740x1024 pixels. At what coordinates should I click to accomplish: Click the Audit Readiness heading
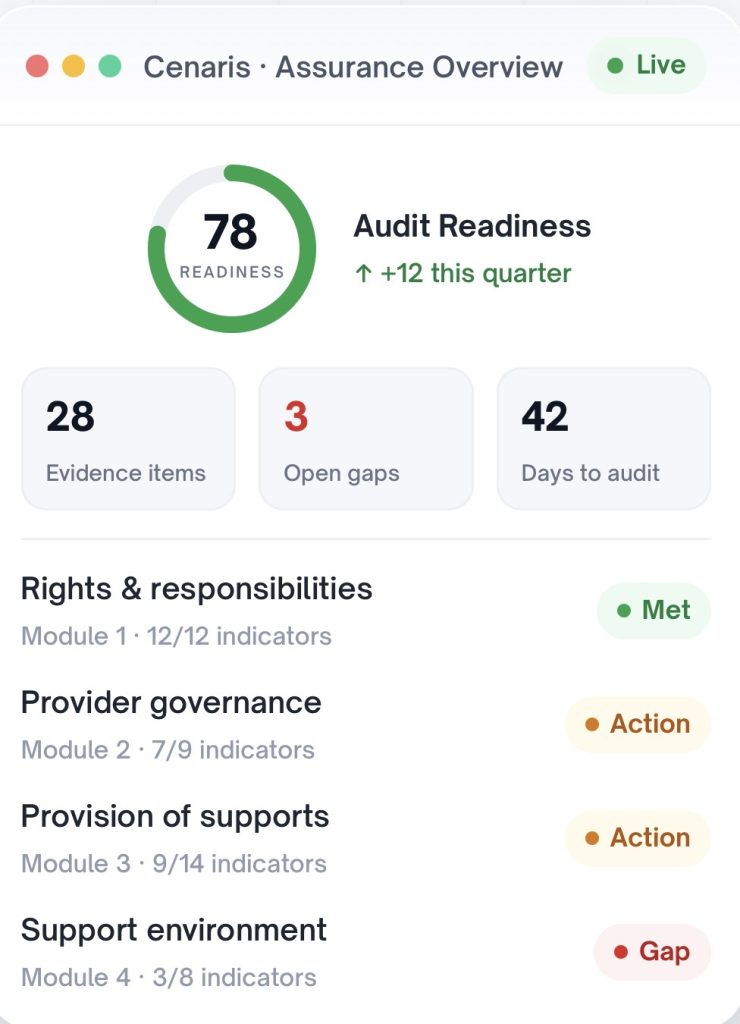pos(472,226)
